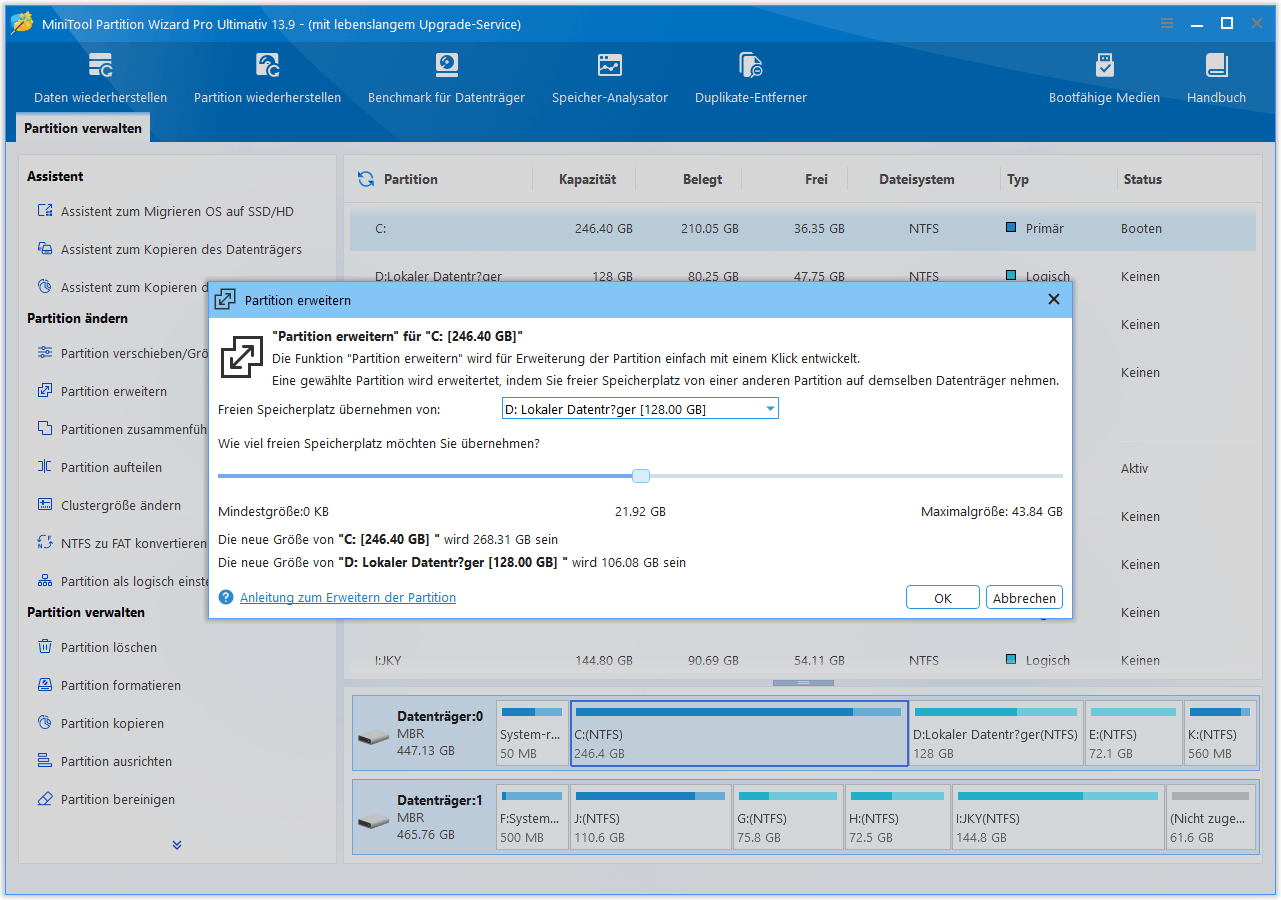The image size is (1281, 900).
Task: Click the help question mark icon in dialog
Action: click(x=226, y=597)
